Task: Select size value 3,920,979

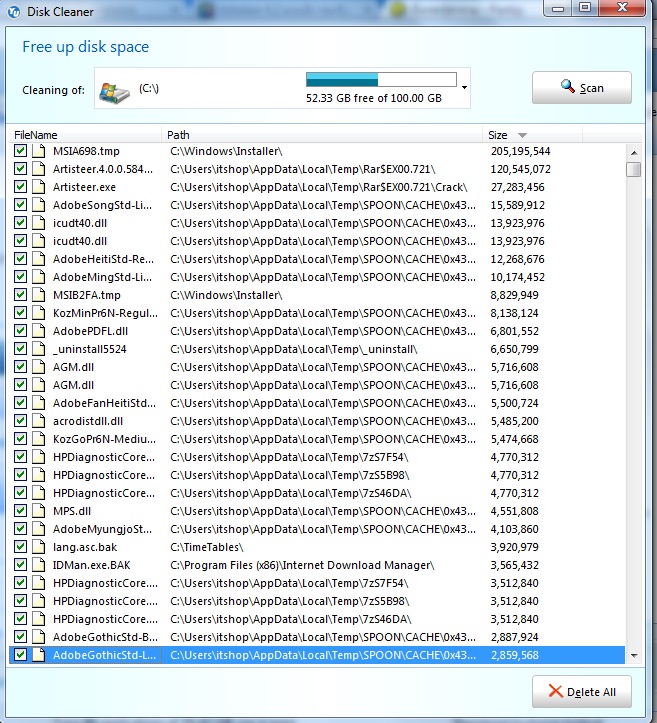Action: click(515, 547)
